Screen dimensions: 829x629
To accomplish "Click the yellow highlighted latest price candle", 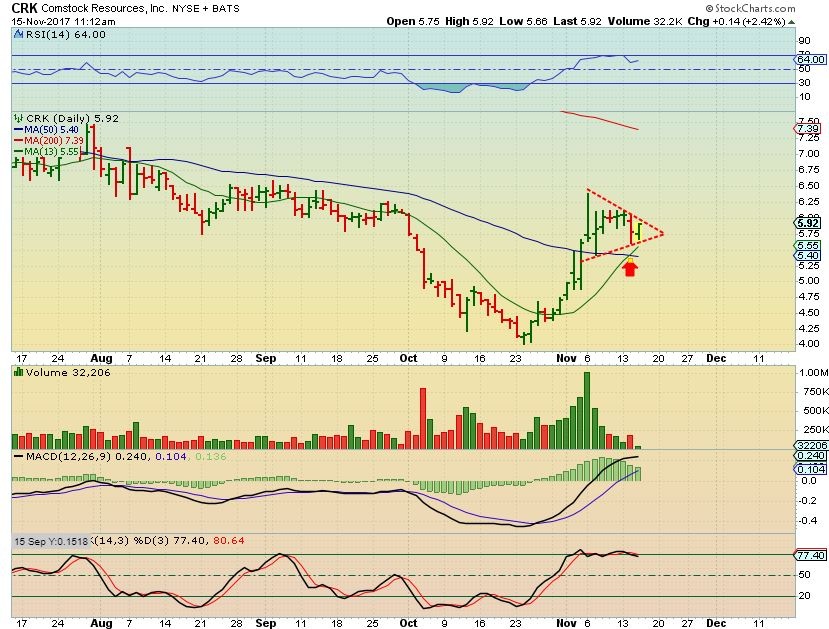I will pos(638,232).
